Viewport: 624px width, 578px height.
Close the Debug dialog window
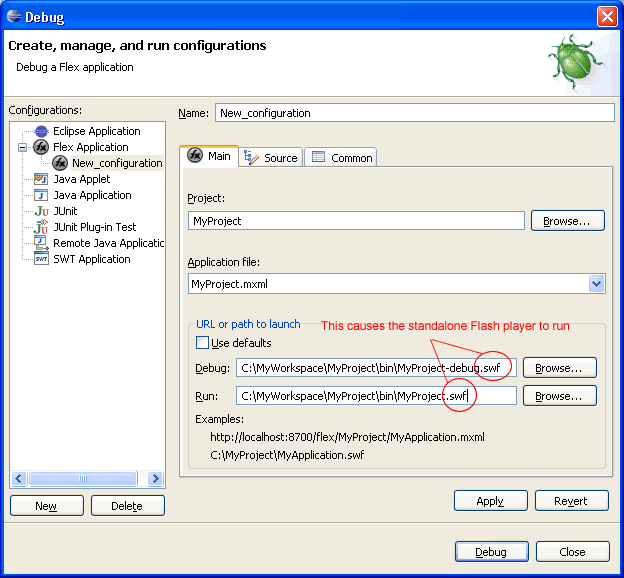click(607, 17)
